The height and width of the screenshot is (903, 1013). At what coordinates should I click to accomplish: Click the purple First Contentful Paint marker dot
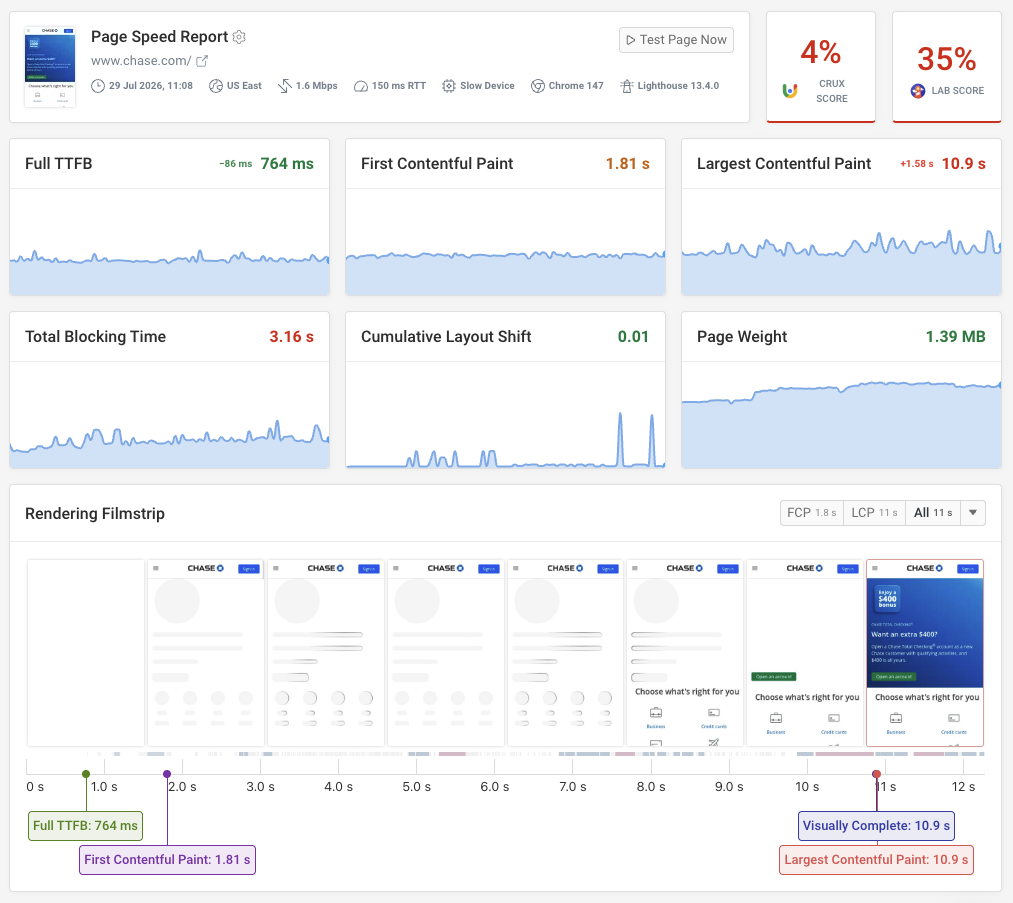point(167,774)
